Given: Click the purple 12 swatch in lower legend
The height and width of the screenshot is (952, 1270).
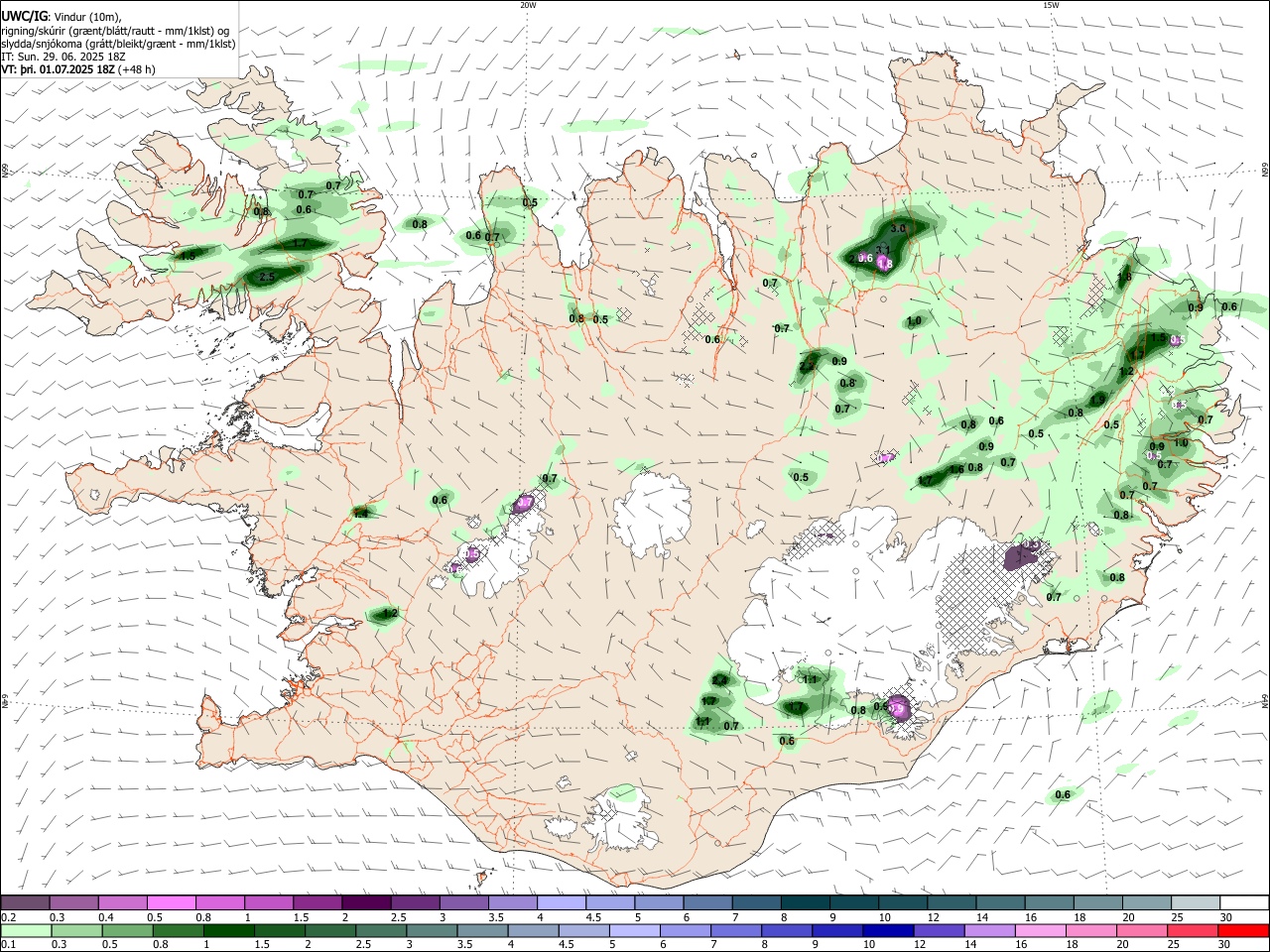Looking at the screenshot, I should (x=939, y=930).
